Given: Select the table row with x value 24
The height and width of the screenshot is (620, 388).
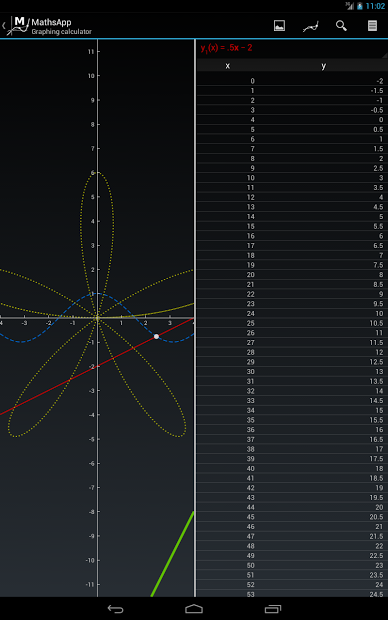Looking at the screenshot, I should point(292,313).
